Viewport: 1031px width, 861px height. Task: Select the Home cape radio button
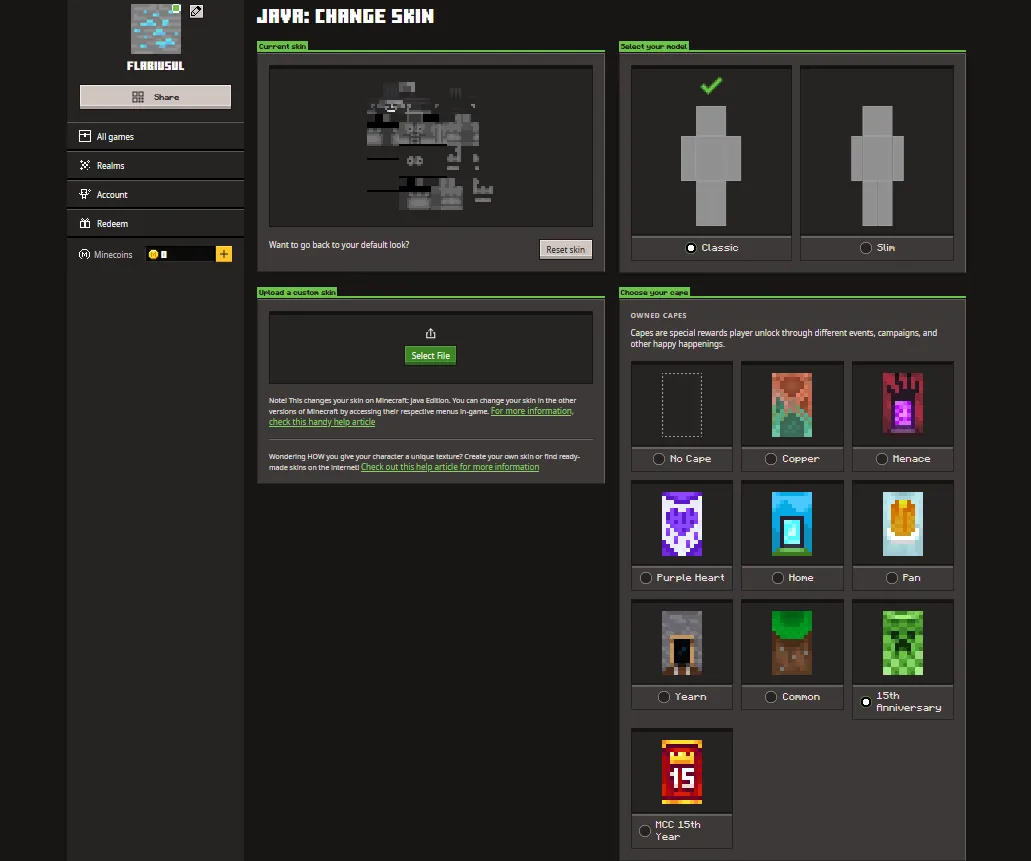pyautogui.click(x=778, y=578)
